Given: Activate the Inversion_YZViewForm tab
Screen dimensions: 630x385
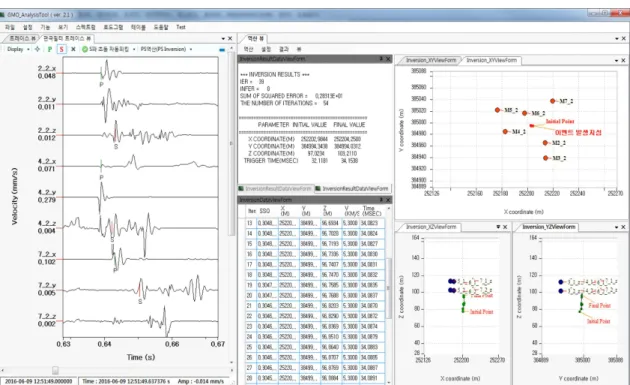Looking at the screenshot, I should coord(548,227).
